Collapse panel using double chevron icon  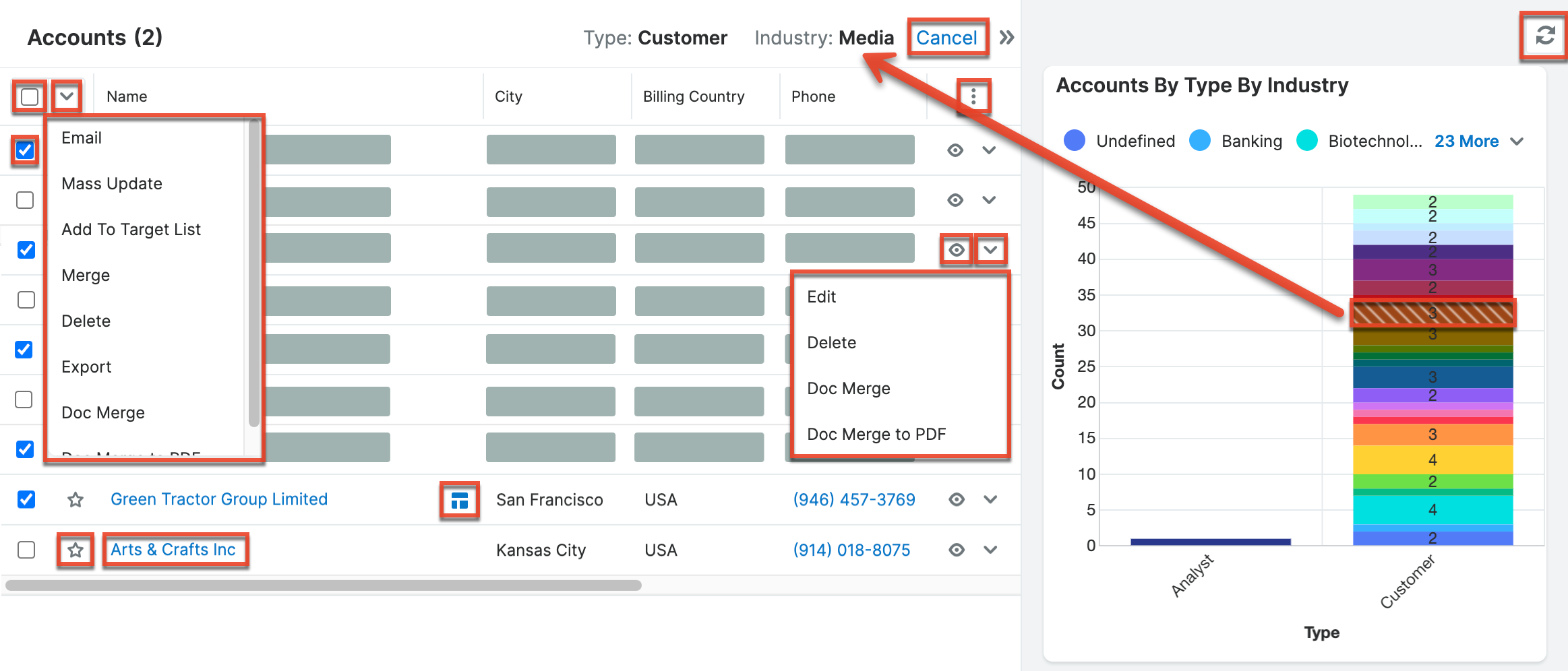coord(1006,38)
